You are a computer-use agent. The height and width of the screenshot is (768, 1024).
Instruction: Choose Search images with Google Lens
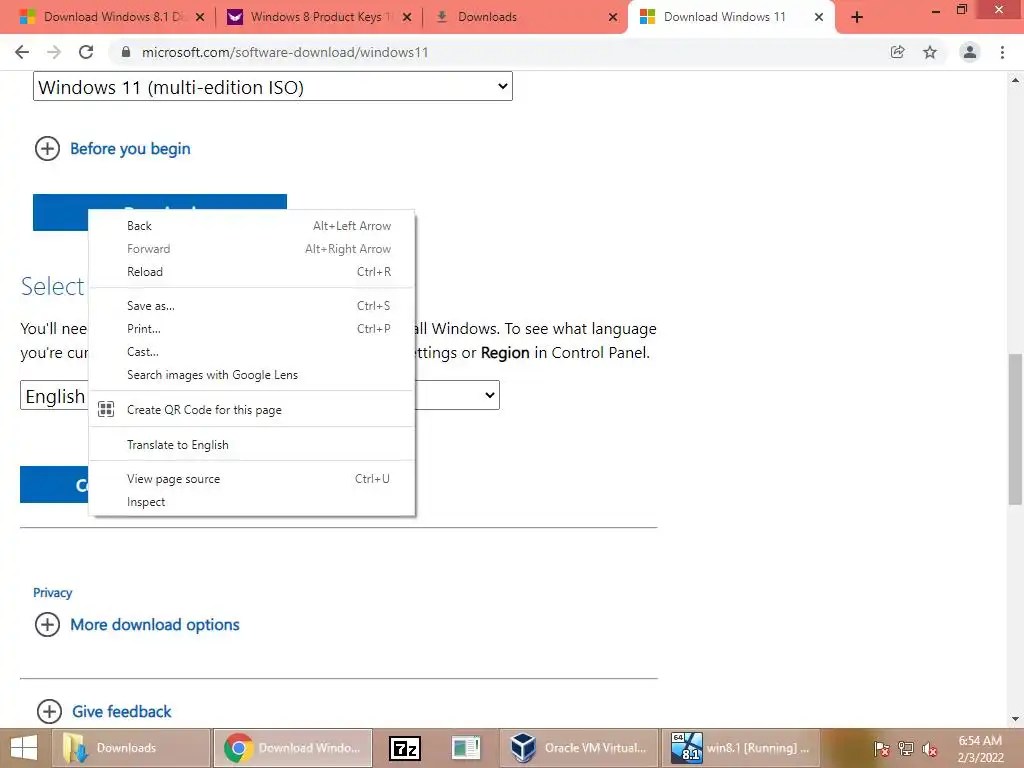click(x=251, y=375)
